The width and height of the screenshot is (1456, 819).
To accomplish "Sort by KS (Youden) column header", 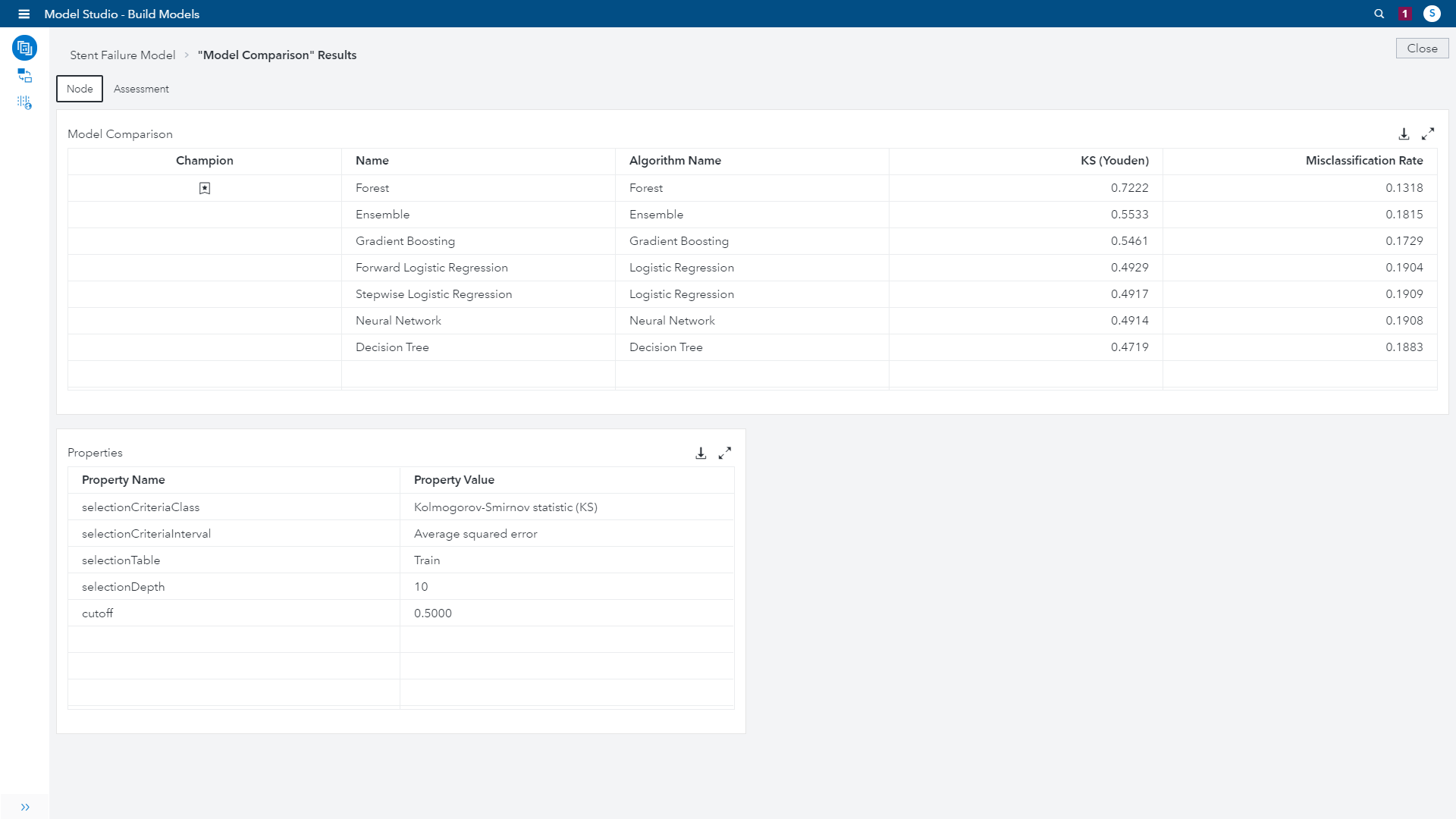I will coord(1114,161).
